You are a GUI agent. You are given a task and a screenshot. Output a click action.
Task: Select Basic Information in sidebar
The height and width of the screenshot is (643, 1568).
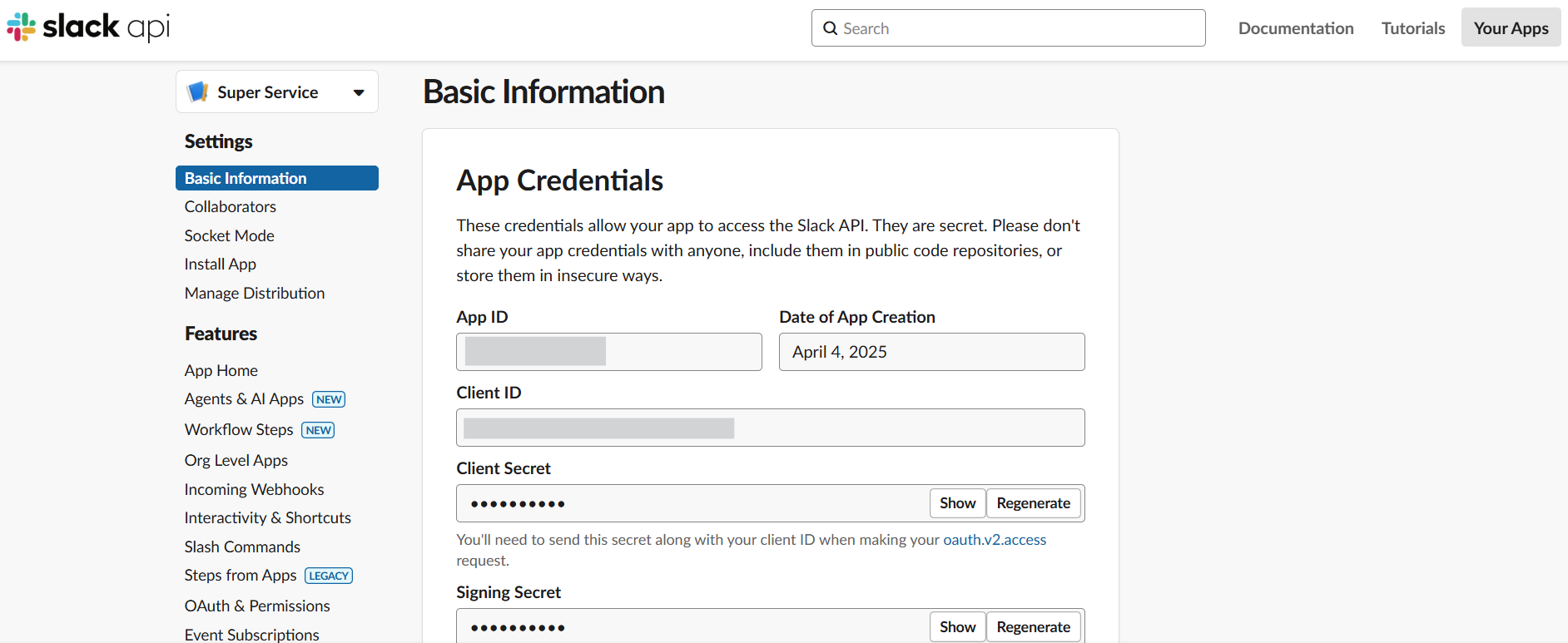click(277, 178)
